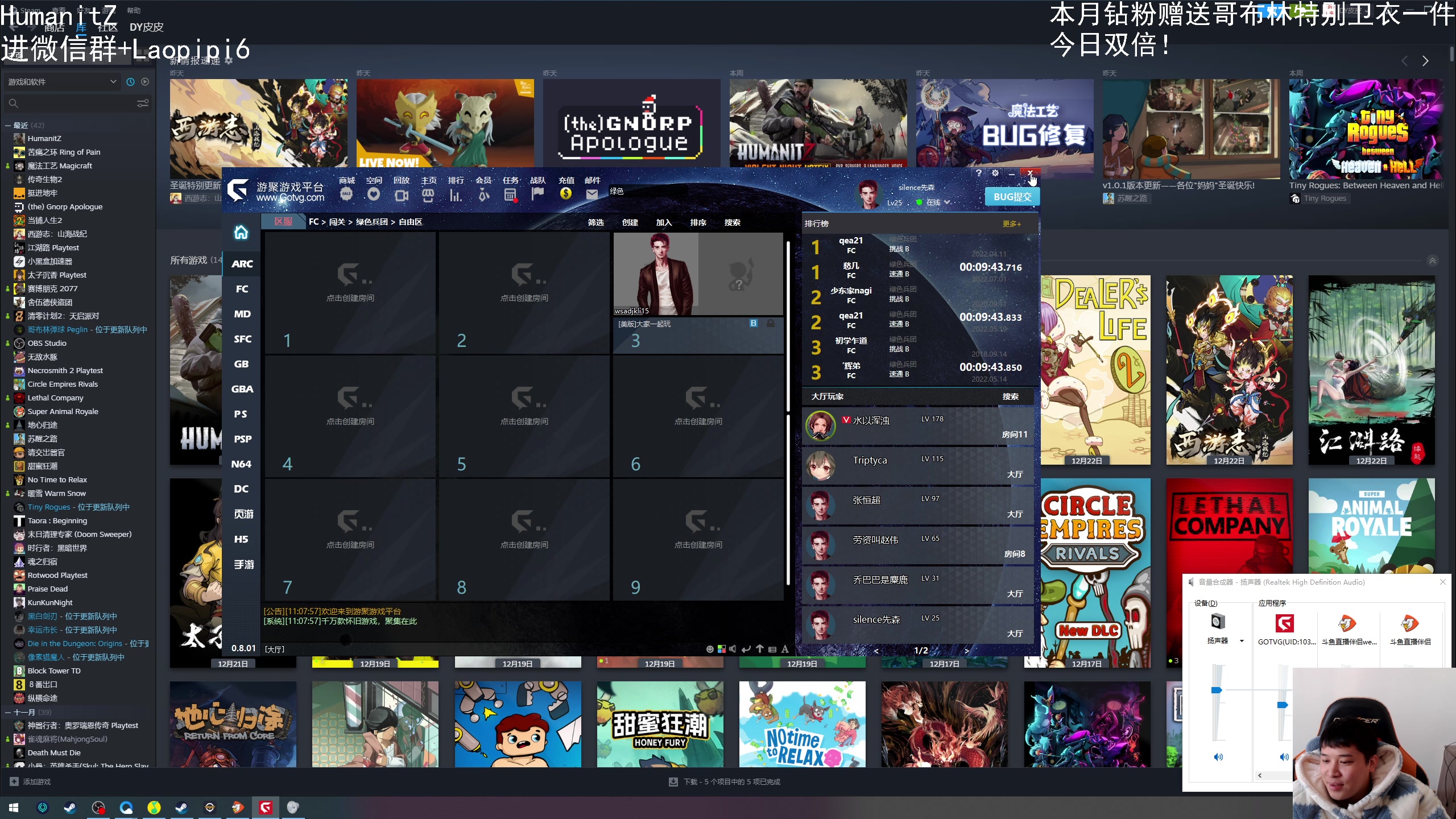Image resolution: width=1456 pixels, height=819 pixels.
Task: Click the Steam library play-ready icon
Action: [145, 82]
